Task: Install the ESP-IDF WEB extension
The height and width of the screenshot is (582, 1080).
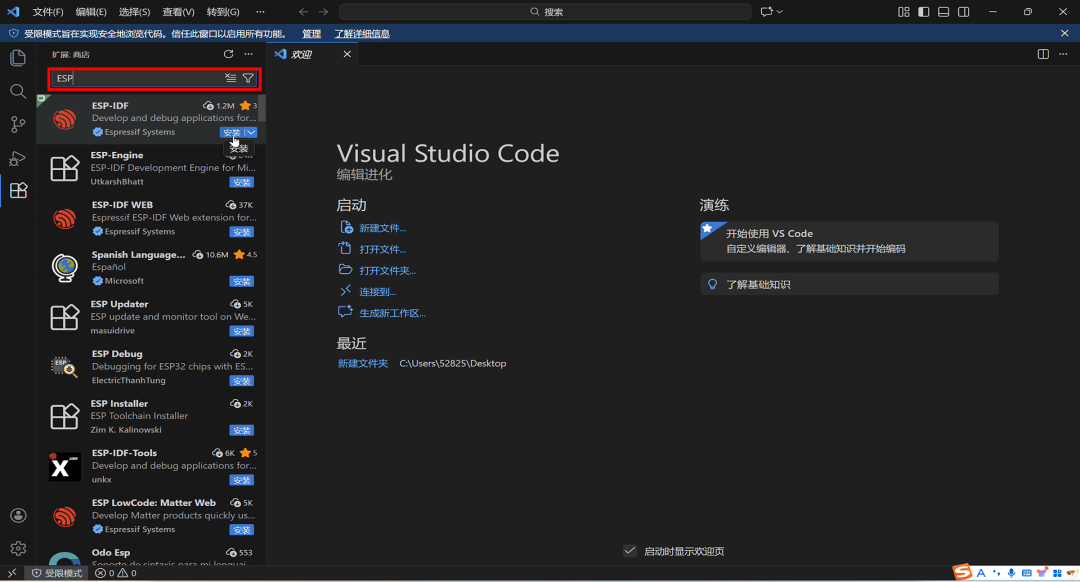Action: (x=242, y=232)
